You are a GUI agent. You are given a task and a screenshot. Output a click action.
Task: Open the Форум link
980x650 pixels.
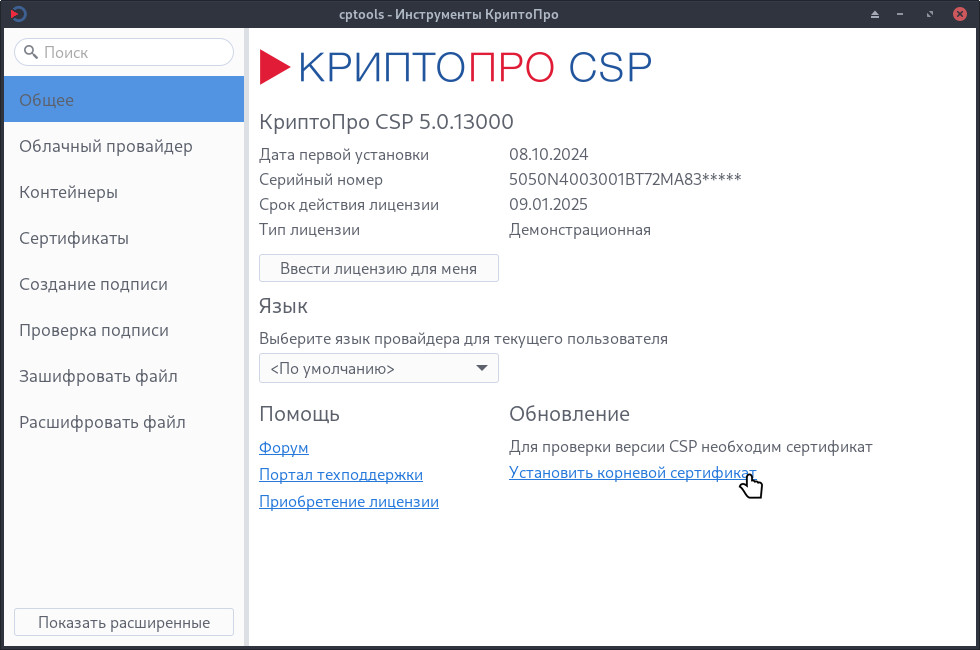tap(283, 448)
